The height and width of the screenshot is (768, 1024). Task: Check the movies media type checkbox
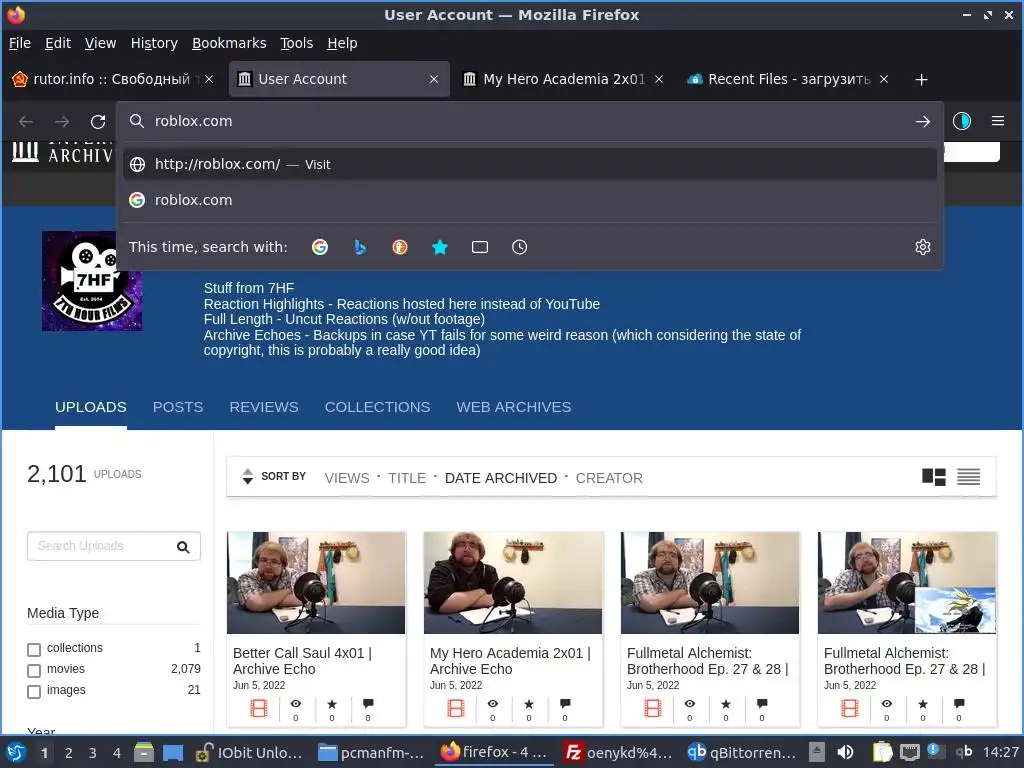coord(34,671)
